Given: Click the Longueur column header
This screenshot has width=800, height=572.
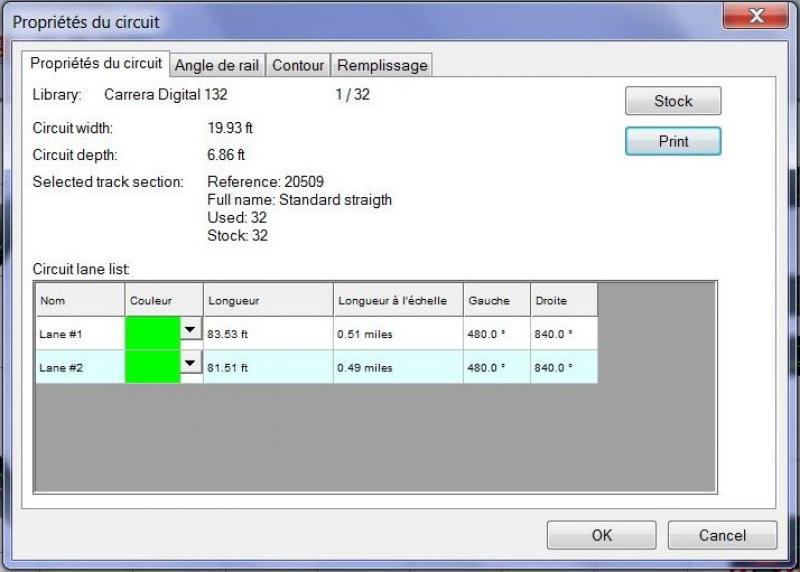Looking at the screenshot, I should [x=267, y=300].
